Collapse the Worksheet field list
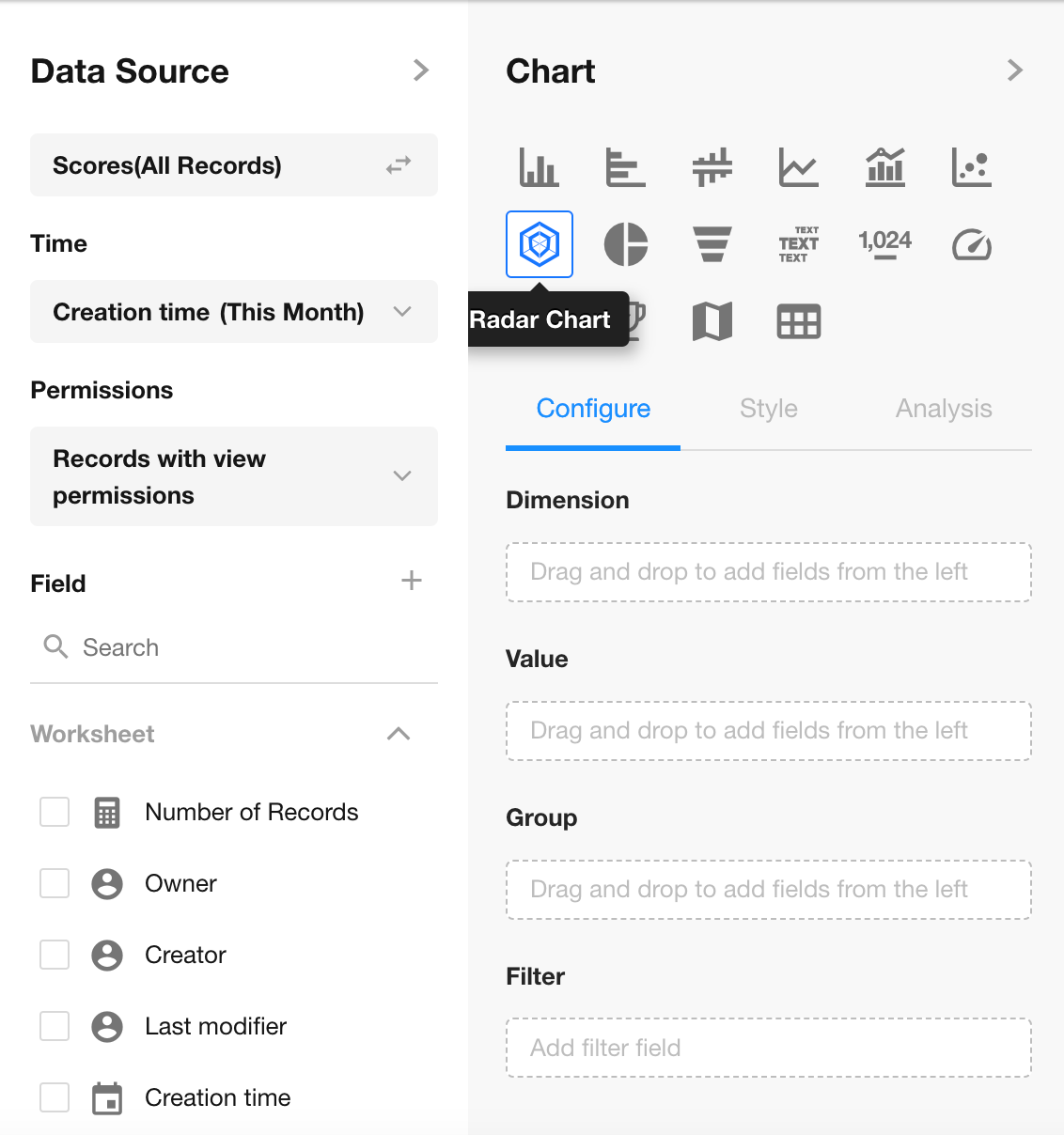Image resolution: width=1064 pixels, height=1135 pixels. [x=399, y=734]
